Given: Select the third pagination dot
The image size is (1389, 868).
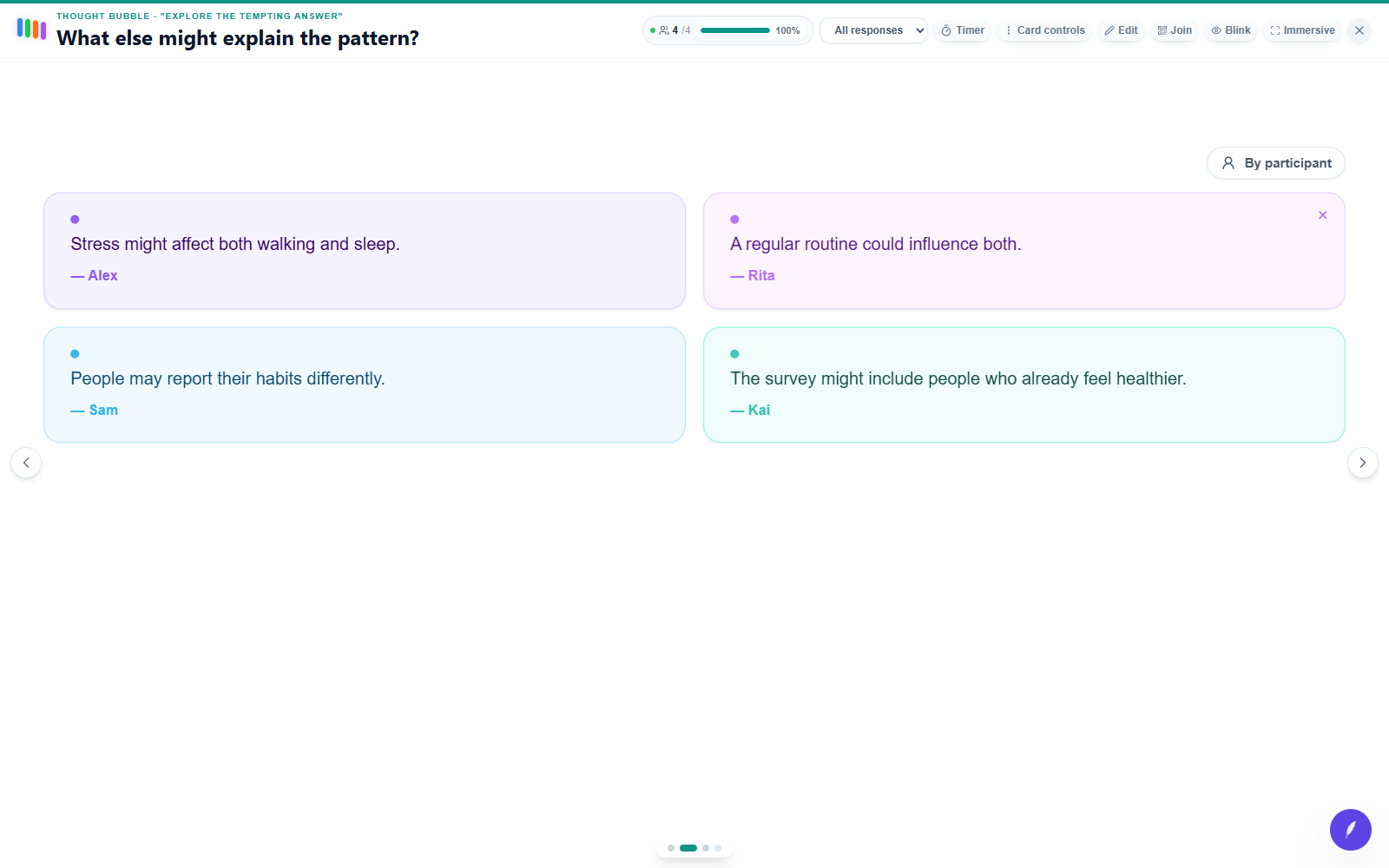Looking at the screenshot, I should pyautogui.click(x=706, y=848).
